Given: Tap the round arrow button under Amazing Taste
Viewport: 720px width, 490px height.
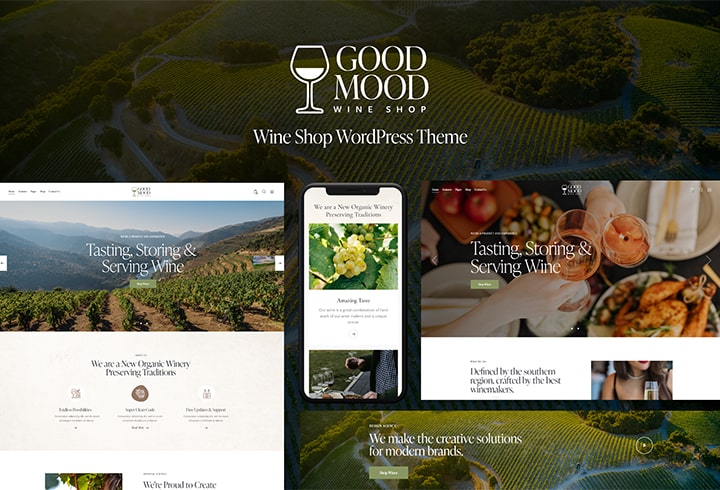Looking at the screenshot, I should [x=353, y=334].
